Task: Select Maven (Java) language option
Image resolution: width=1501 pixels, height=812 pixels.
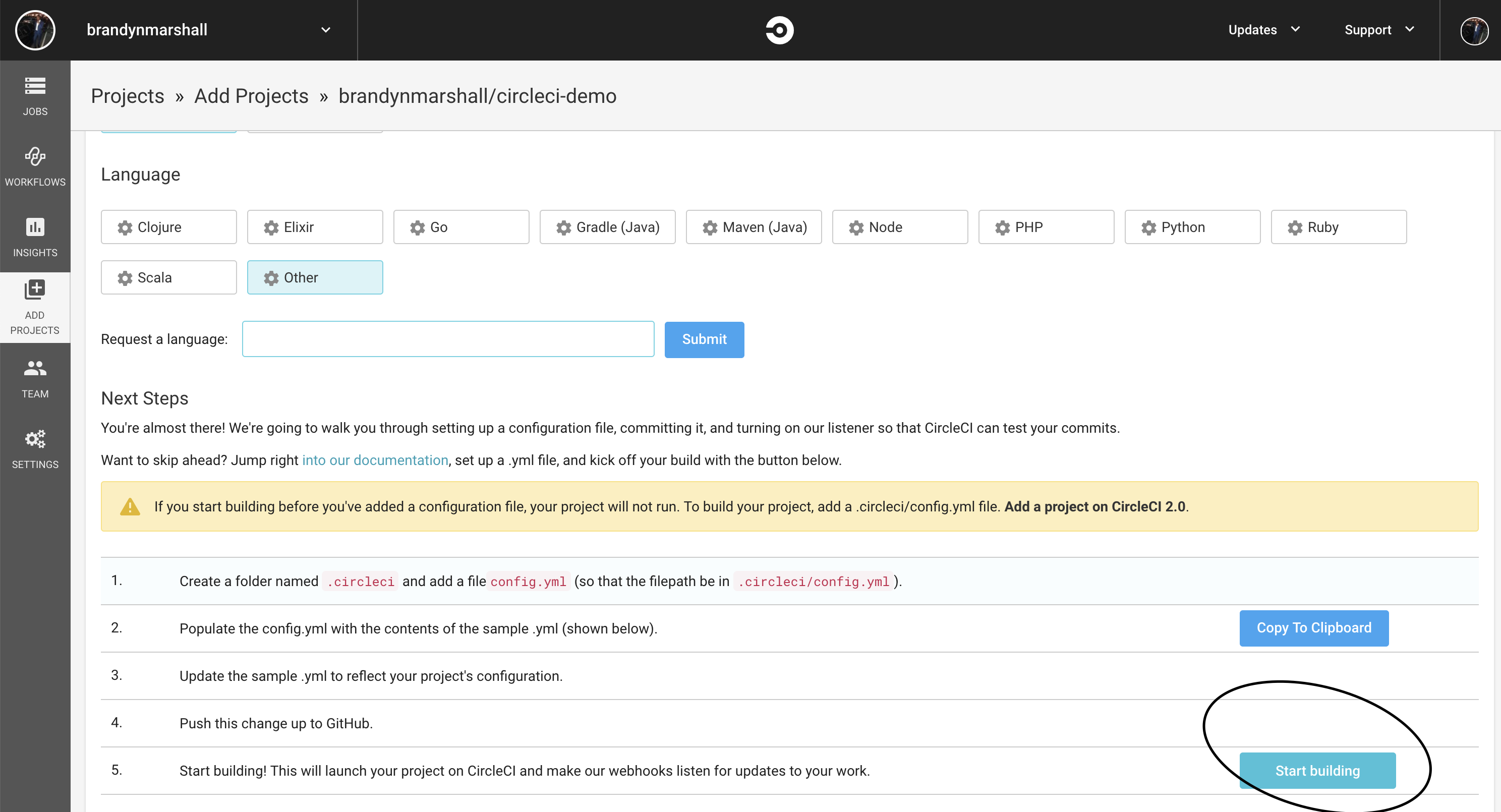Action: tap(754, 227)
